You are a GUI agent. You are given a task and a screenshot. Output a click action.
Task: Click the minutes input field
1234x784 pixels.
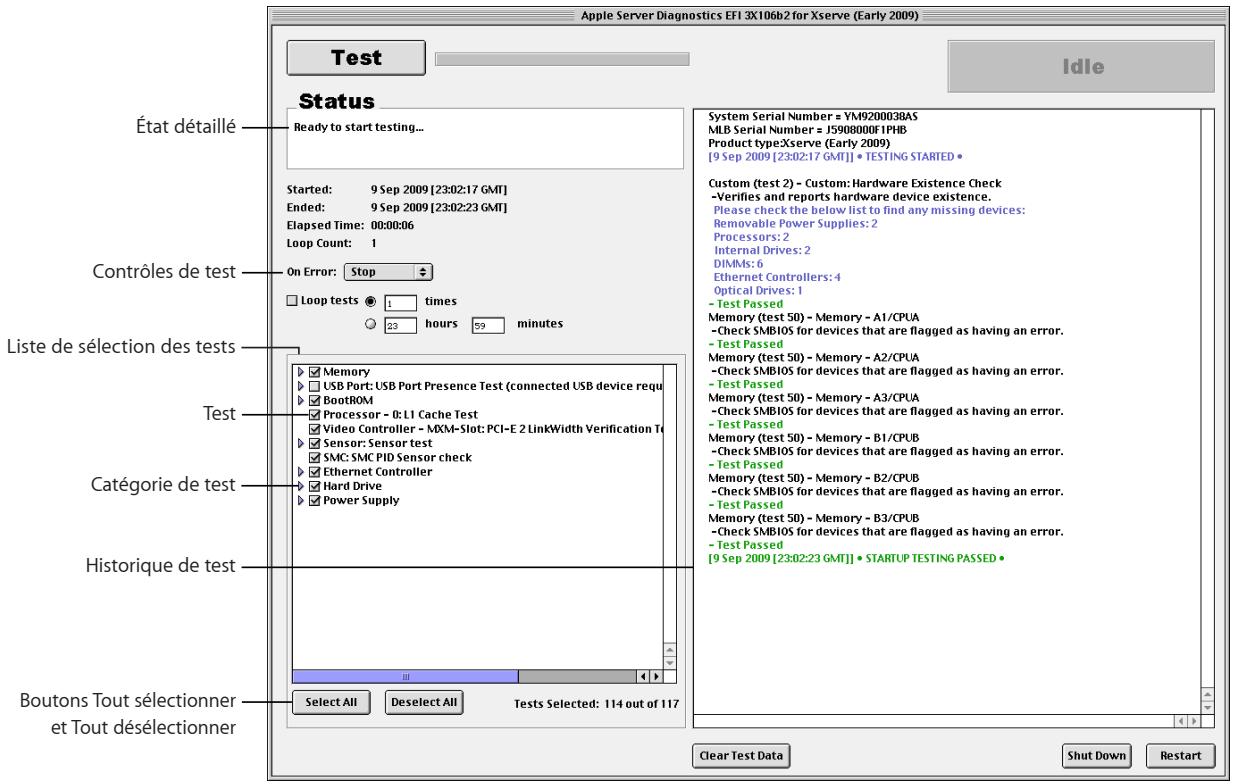pyautogui.click(x=487, y=324)
